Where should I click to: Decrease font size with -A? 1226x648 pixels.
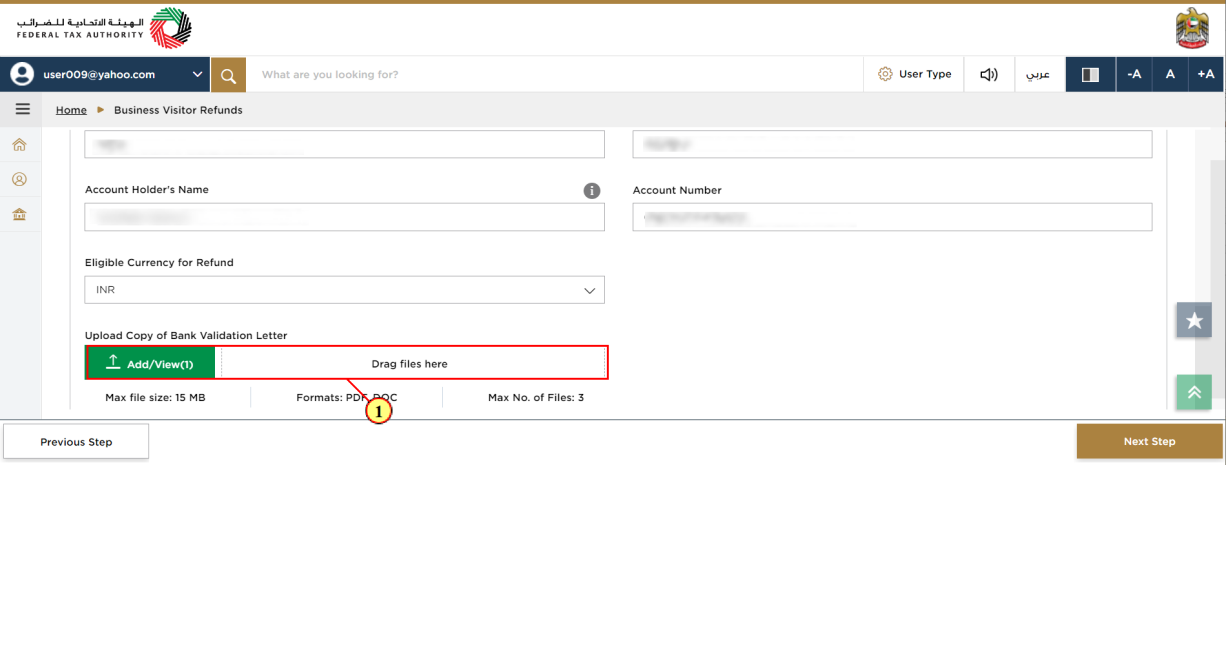[x=1134, y=75]
